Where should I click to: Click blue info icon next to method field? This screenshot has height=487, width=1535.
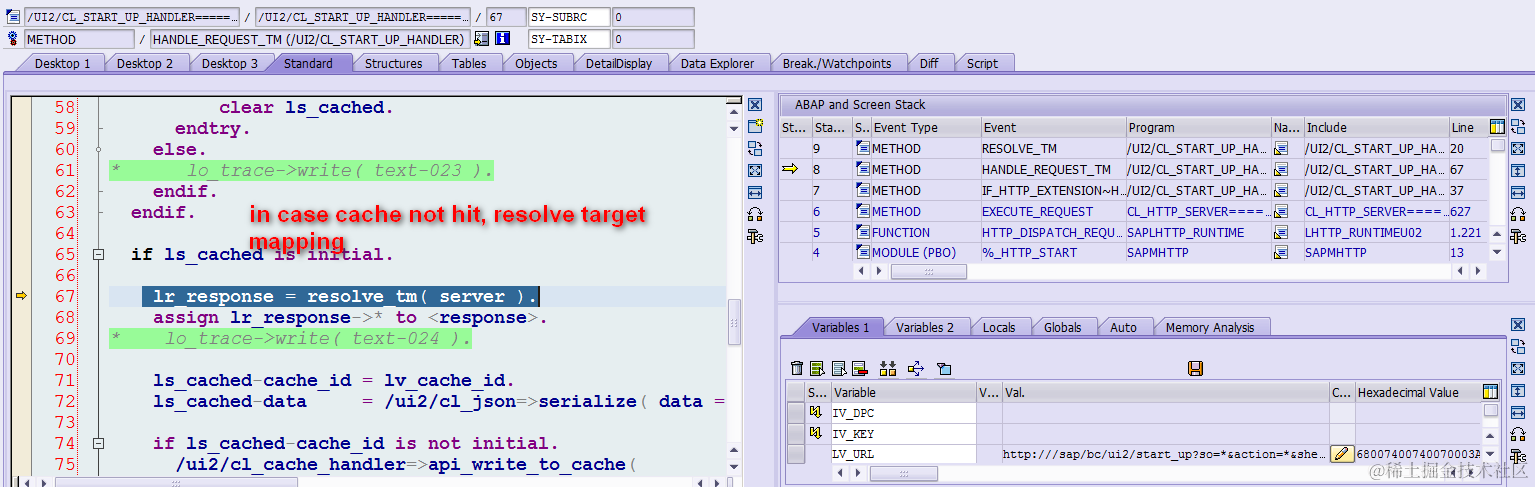point(503,39)
